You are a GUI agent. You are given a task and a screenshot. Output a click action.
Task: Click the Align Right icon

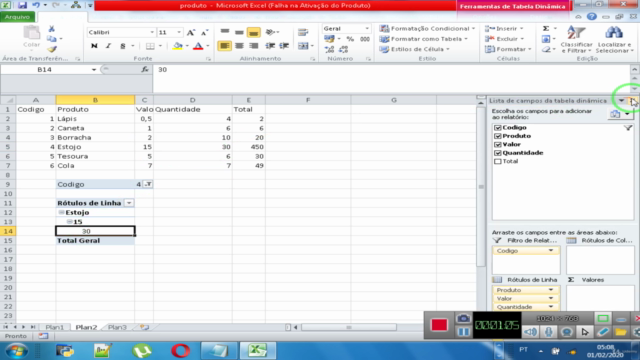[253, 46]
